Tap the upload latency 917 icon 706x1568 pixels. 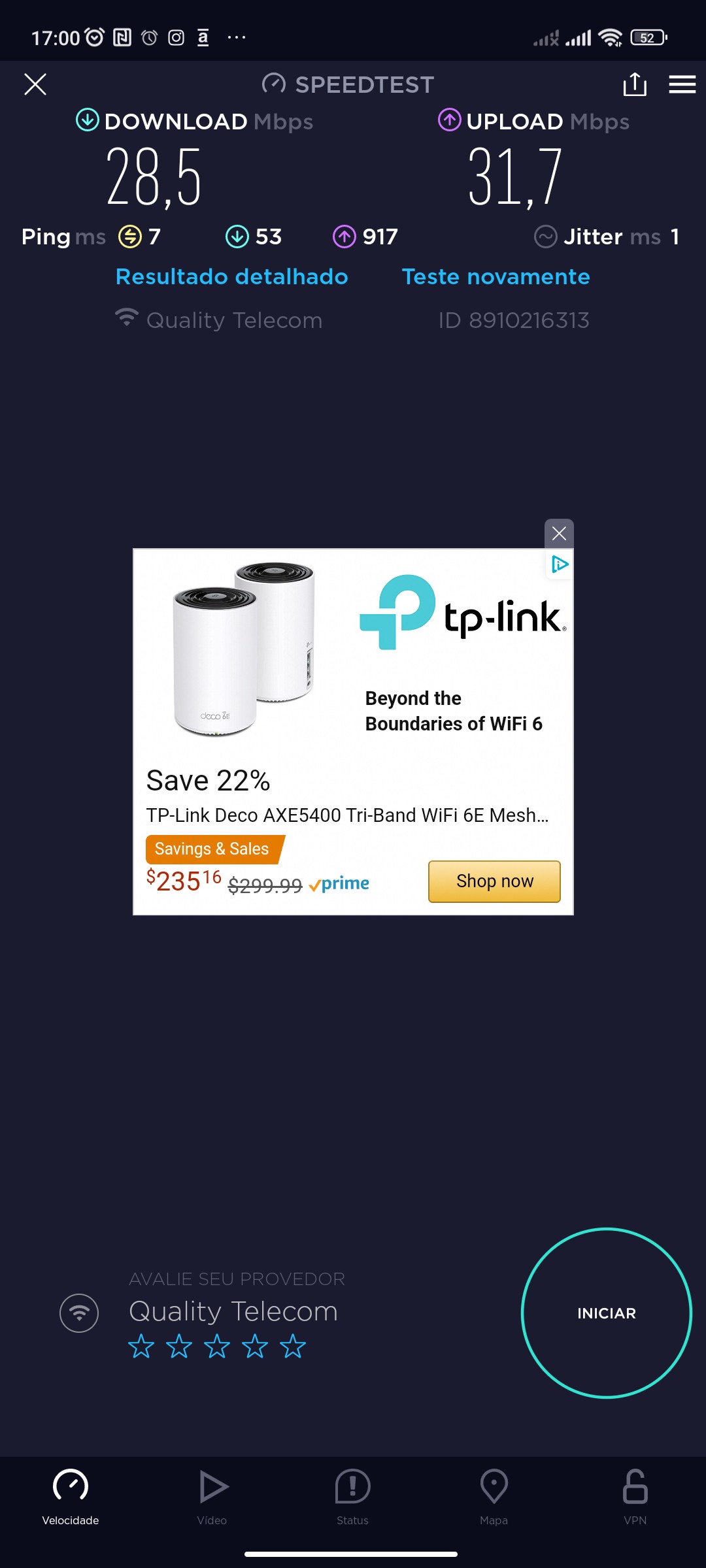345,237
